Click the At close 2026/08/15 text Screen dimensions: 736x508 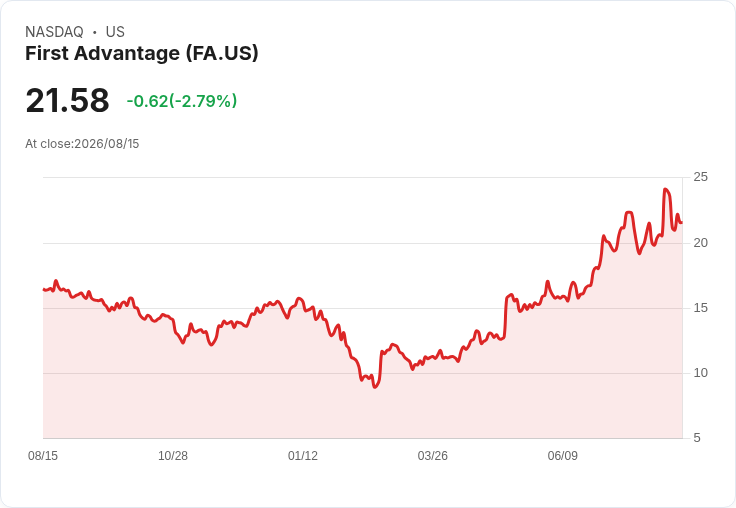[x=82, y=144]
